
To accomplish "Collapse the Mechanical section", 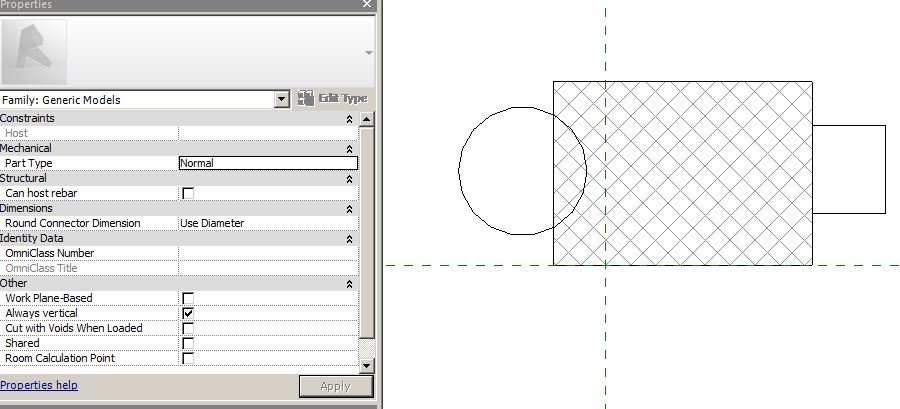I will pos(349,149).
